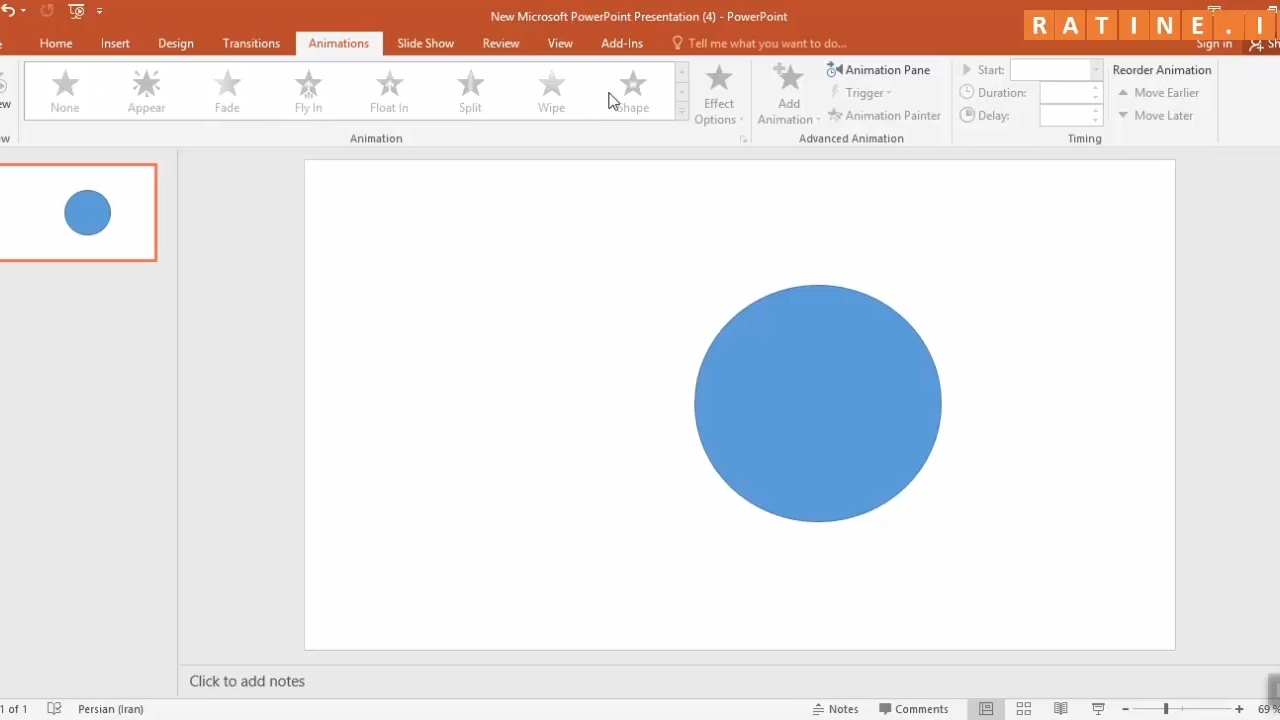
Task: Open the Animation Pane
Action: point(878,70)
